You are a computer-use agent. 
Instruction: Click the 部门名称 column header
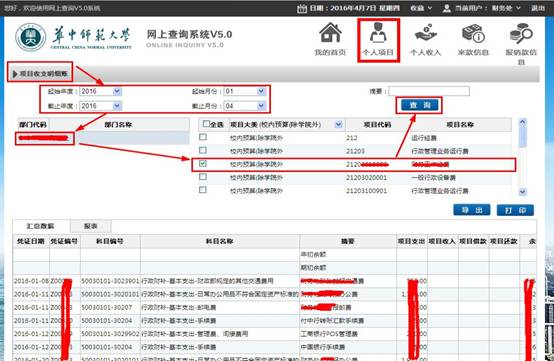pyautogui.click(x=118, y=124)
